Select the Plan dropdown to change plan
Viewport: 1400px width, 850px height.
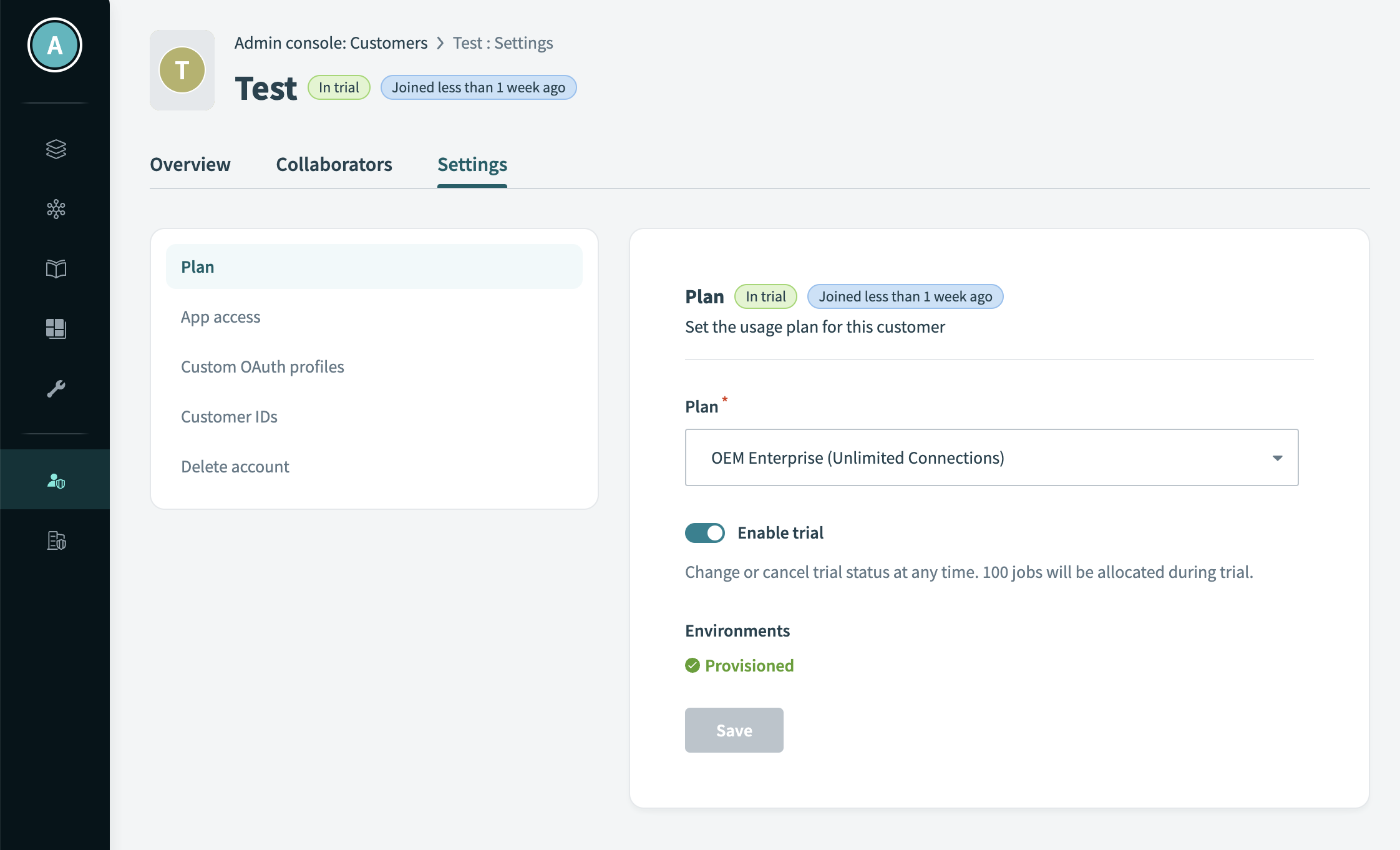tap(991, 458)
